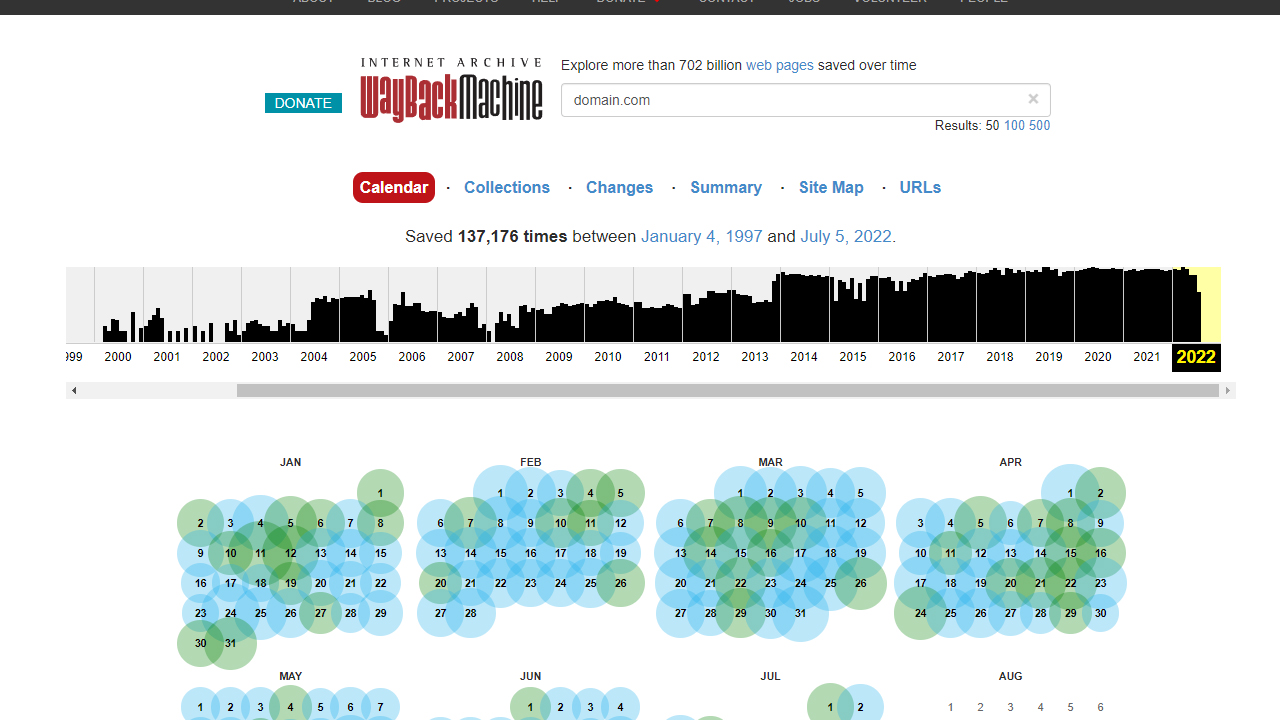The image size is (1280, 720).
Task: Open the Site Map tab
Action: pyautogui.click(x=831, y=187)
